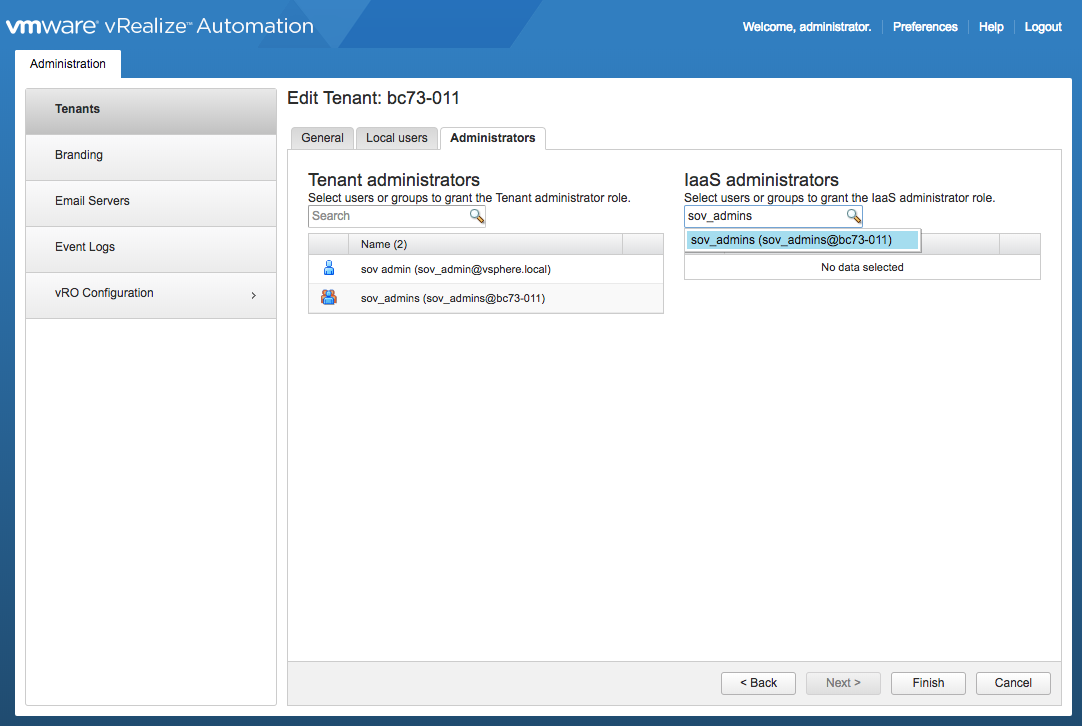
Task: Click the Logout link
Action: 1043,27
